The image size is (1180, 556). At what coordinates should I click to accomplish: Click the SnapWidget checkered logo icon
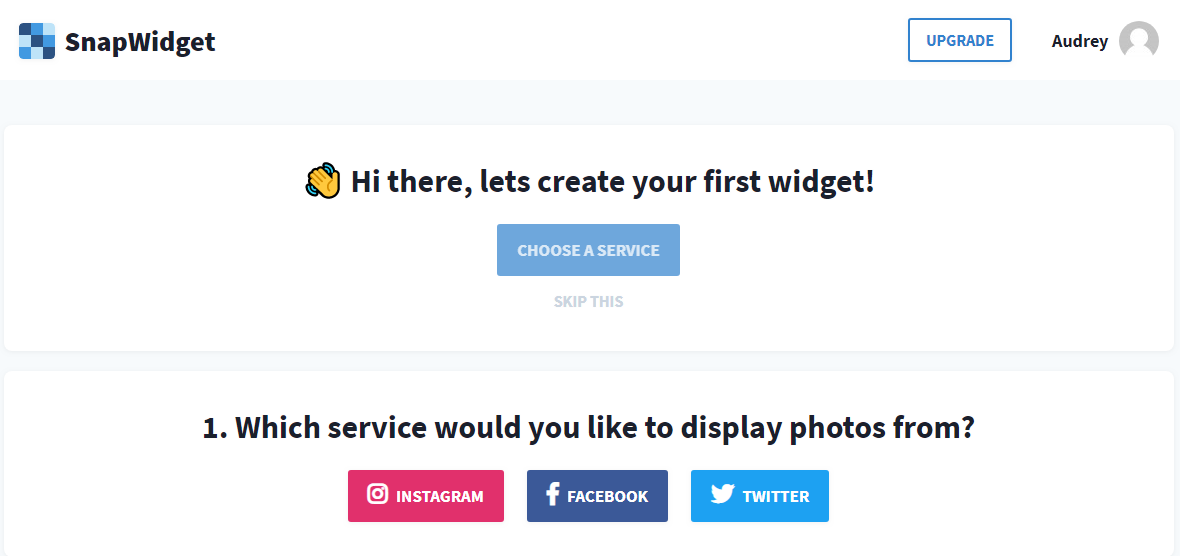point(37,41)
